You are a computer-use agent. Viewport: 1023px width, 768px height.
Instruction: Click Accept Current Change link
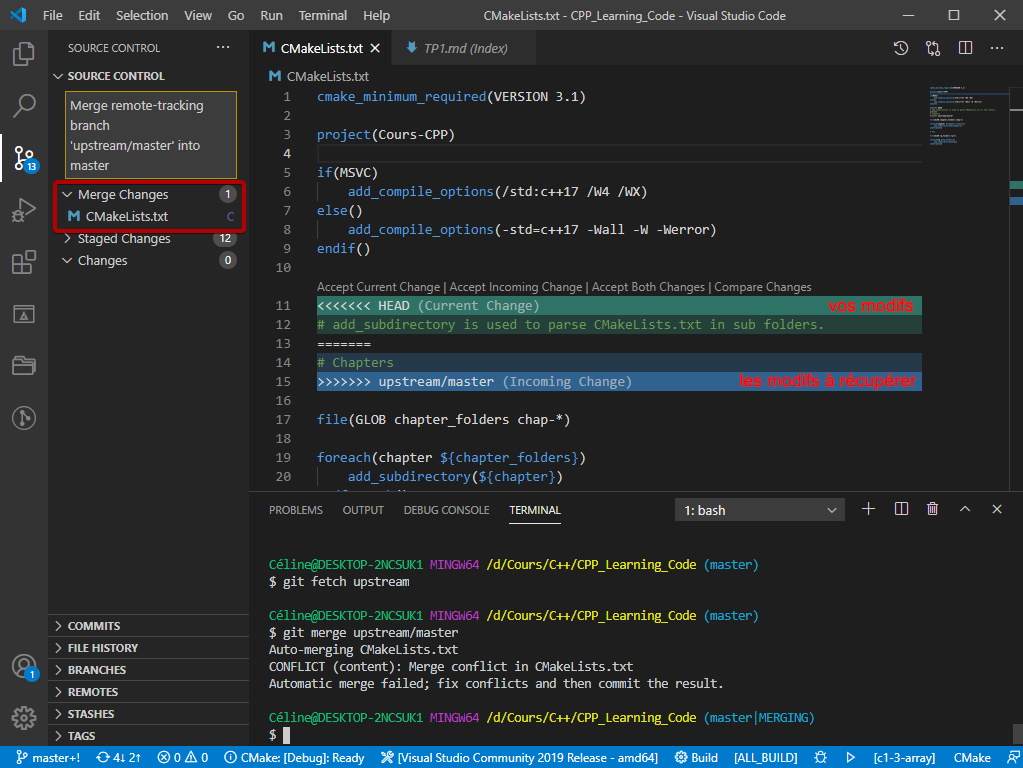click(x=378, y=287)
